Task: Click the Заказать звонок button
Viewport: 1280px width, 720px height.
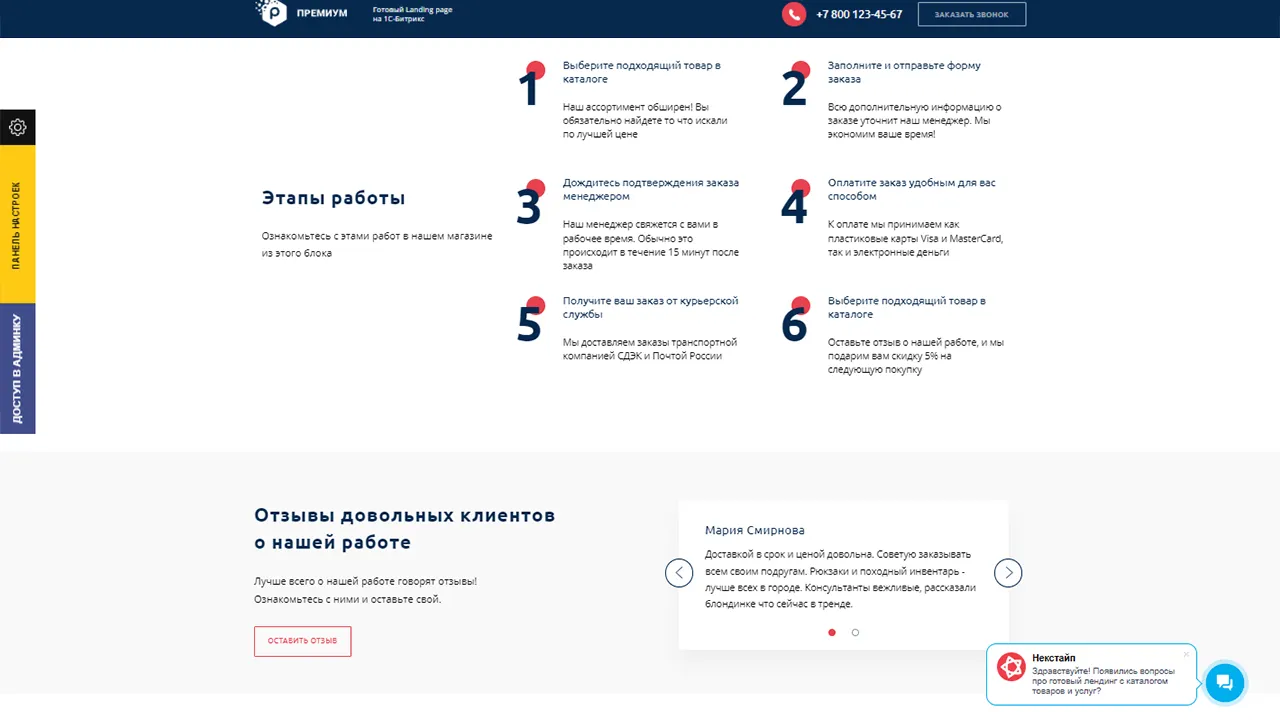Action: (972, 14)
